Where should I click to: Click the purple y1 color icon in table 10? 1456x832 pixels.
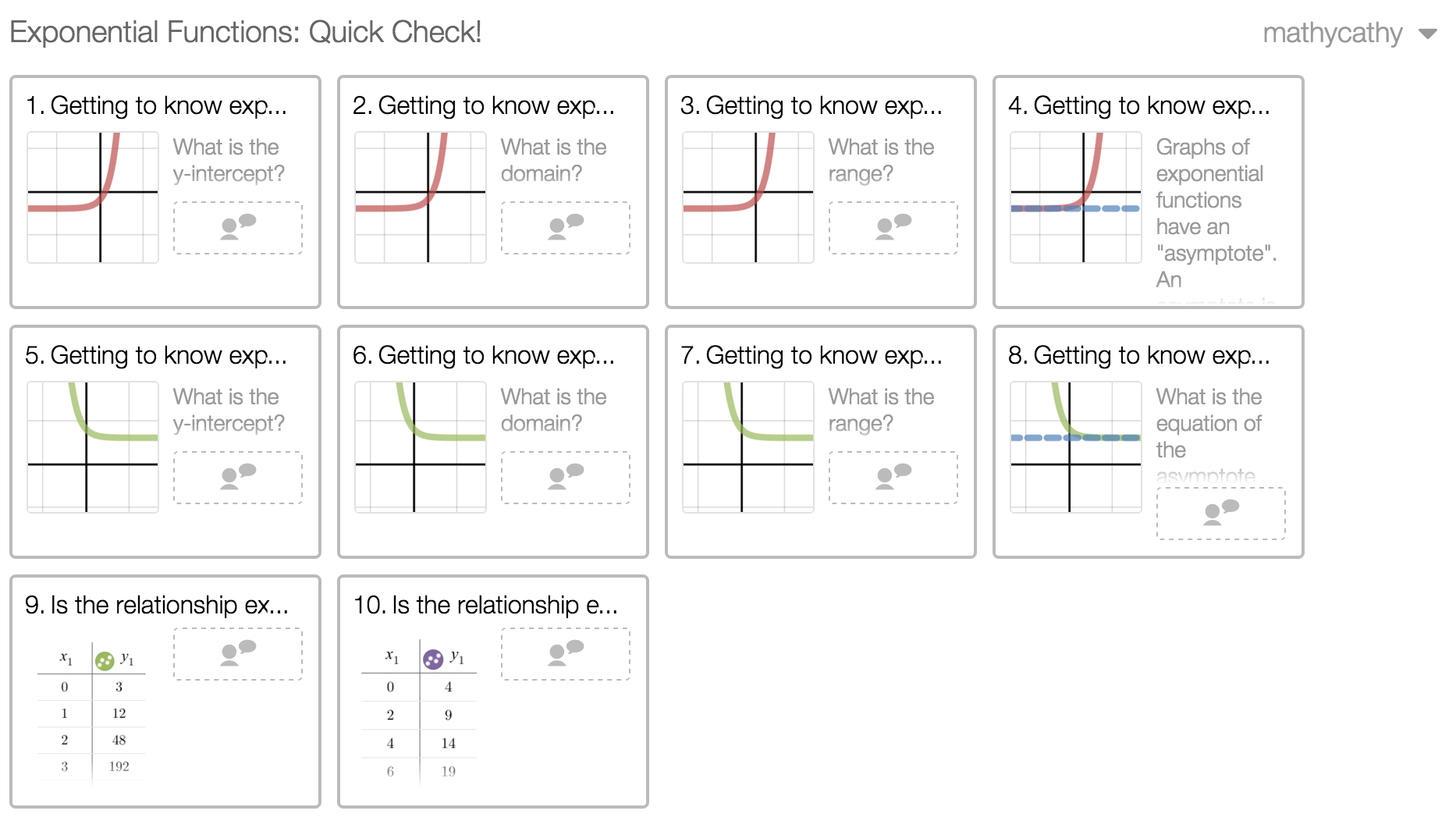[x=433, y=660]
